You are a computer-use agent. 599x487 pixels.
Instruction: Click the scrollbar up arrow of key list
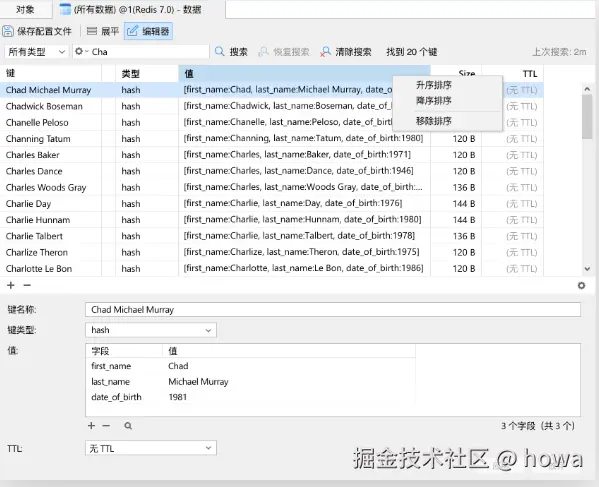pyautogui.click(x=587, y=89)
